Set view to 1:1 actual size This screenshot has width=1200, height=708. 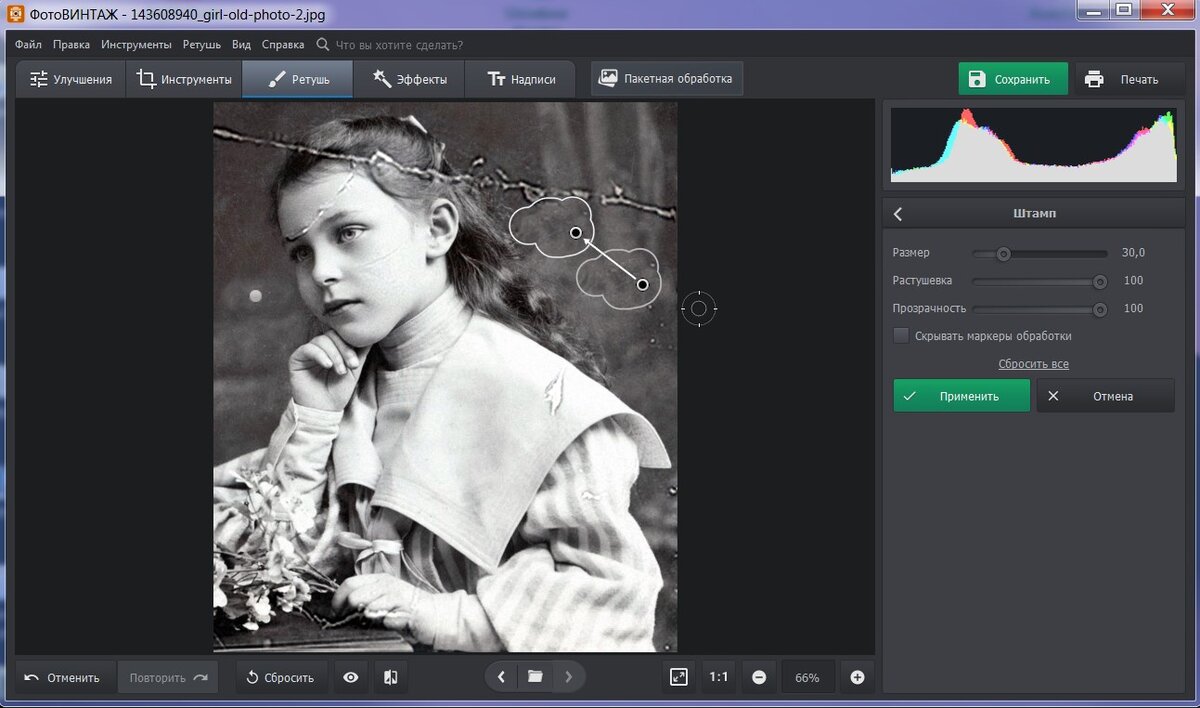coord(718,677)
